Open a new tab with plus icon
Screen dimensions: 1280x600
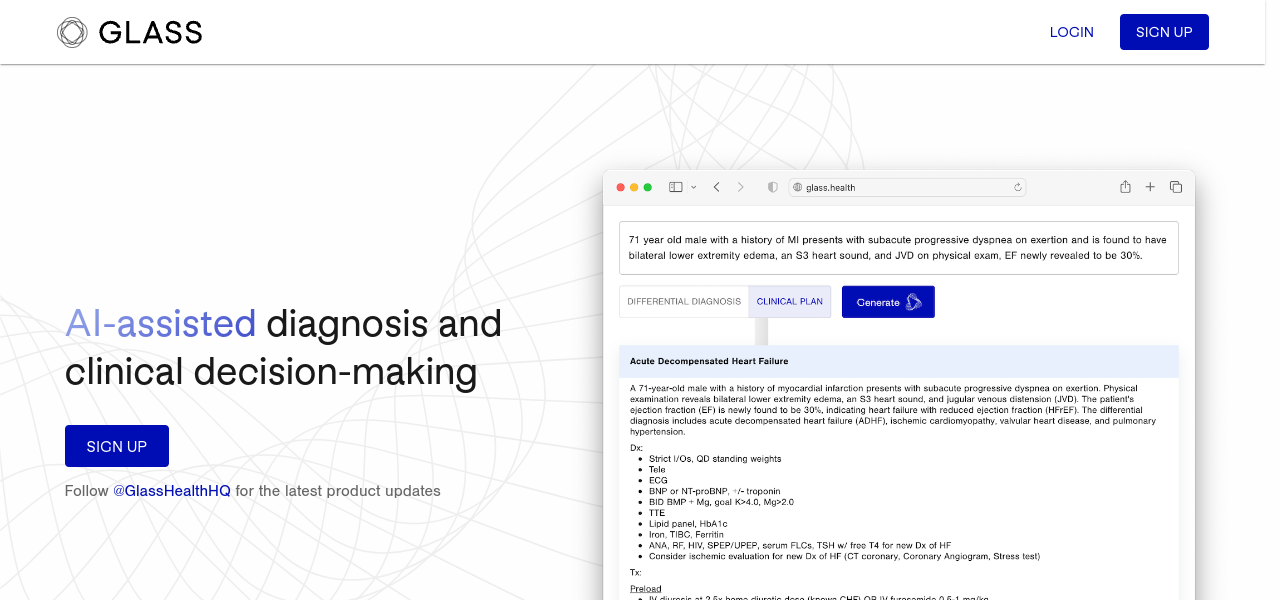[1150, 187]
